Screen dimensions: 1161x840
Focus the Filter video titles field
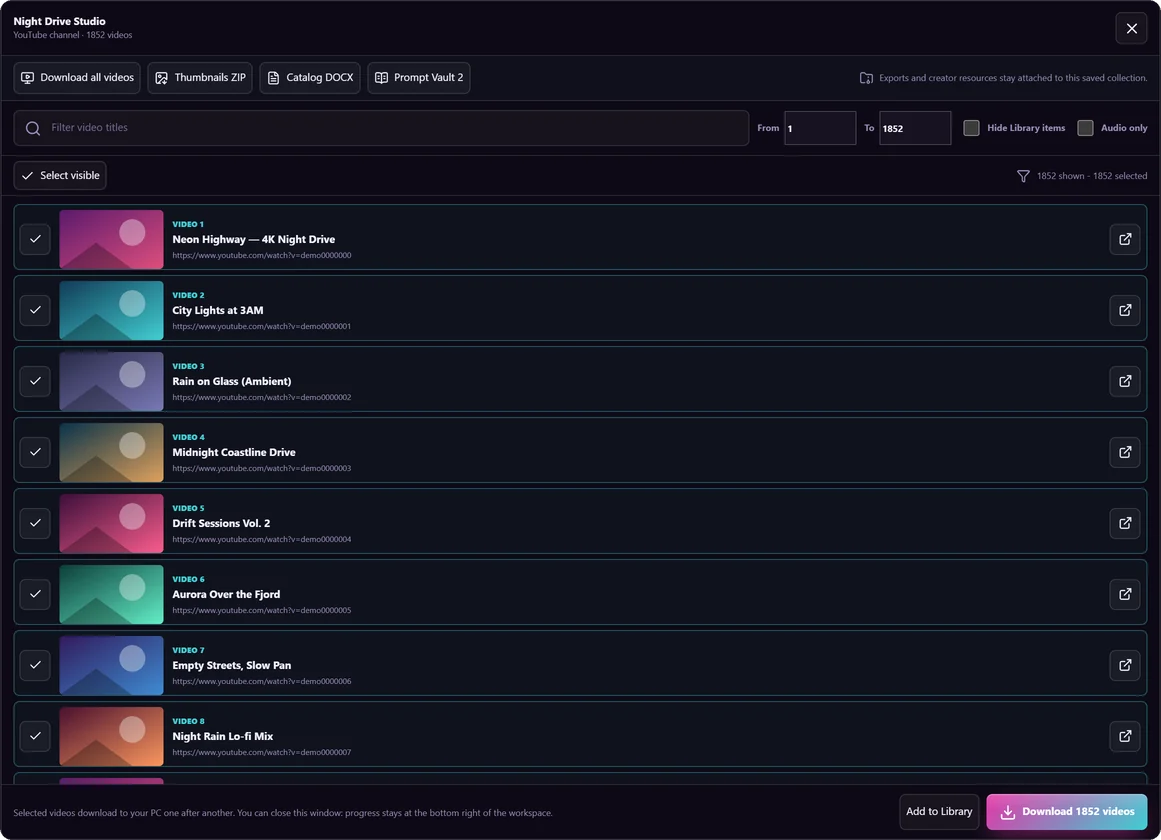point(381,128)
